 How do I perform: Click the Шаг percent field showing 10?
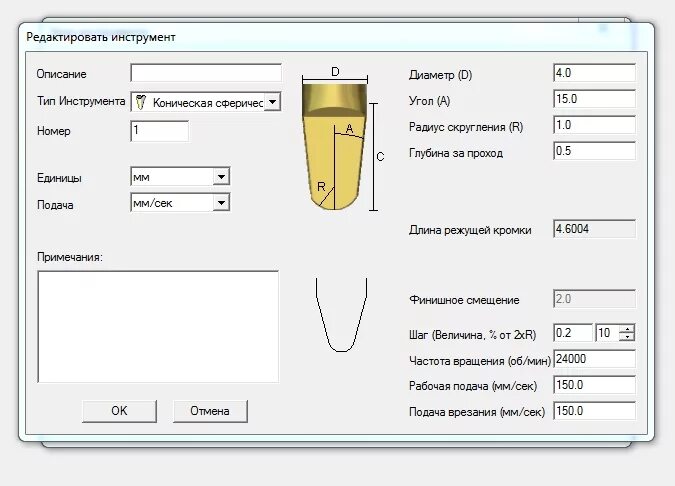(607, 333)
